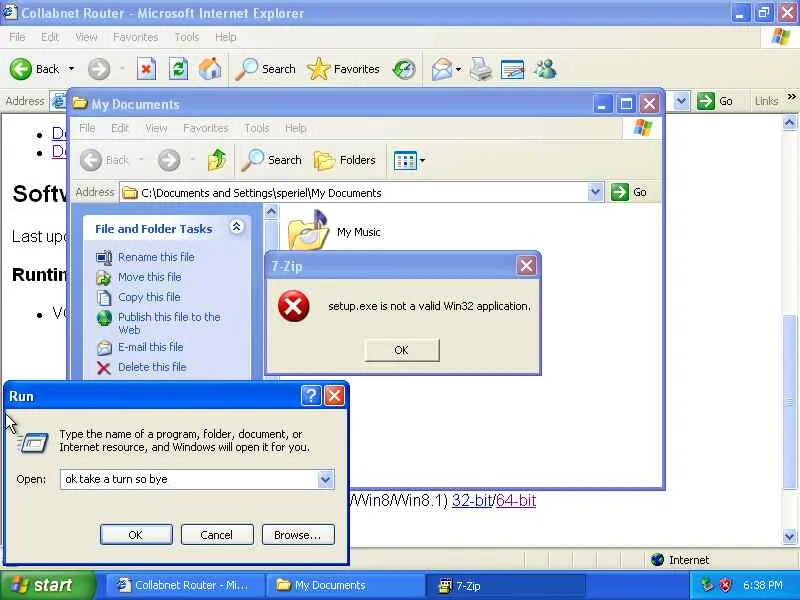Click the Back button in Internet Explorer
Image resolution: width=800 pixels, height=600 pixels.
35,69
